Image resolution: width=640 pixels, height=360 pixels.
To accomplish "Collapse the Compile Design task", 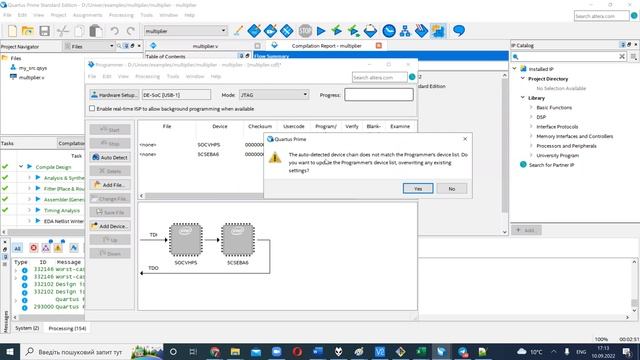I will (x=21, y=167).
